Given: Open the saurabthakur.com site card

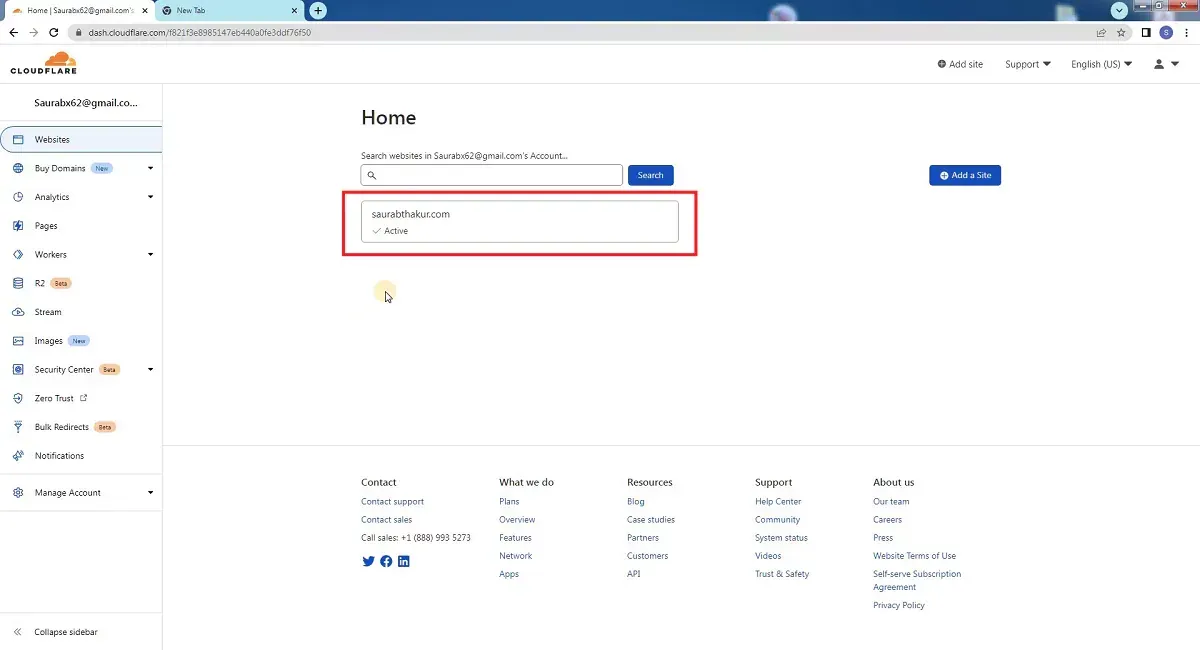Looking at the screenshot, I should tap(520, 221).
